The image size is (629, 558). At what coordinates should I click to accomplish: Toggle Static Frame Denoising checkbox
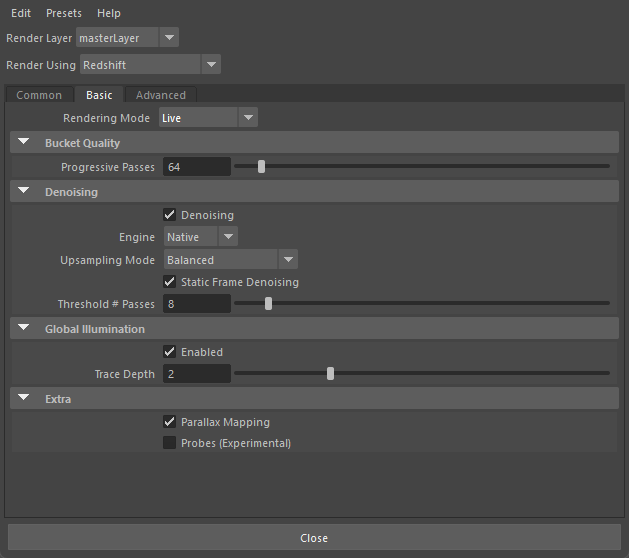(x=170, y=282)
